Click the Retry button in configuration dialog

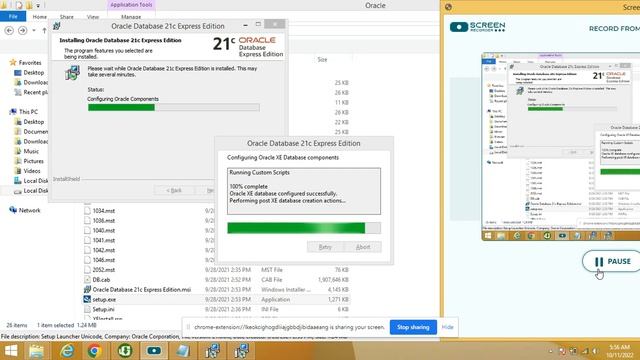tap(325, 247)
